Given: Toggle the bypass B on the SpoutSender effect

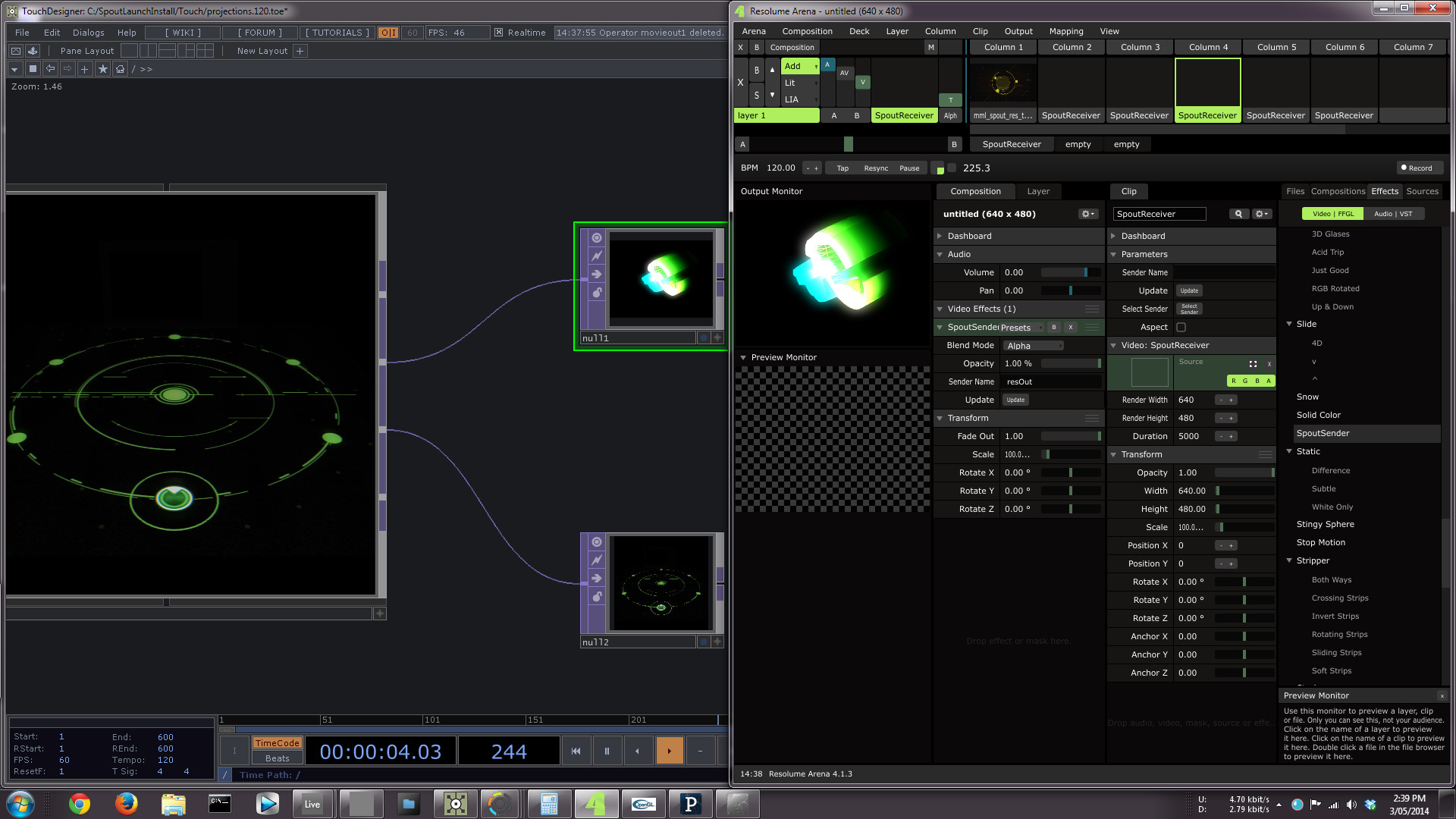Looking at the screenshot, I should 1054,327.
